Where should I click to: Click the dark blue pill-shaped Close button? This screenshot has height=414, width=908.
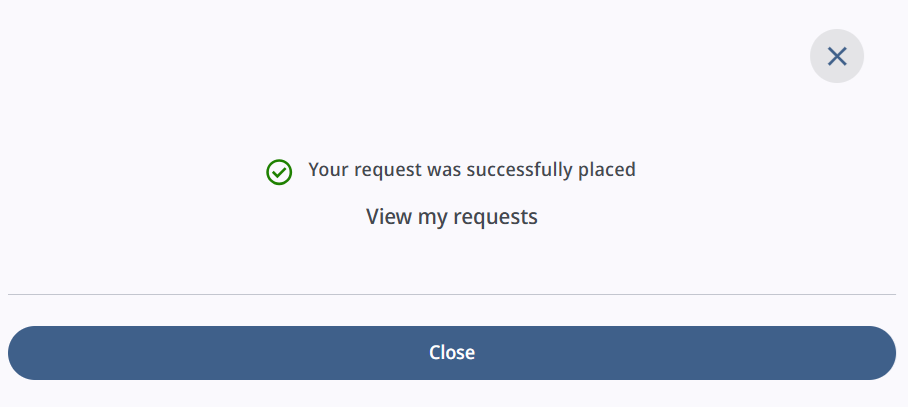click(452, 353)
